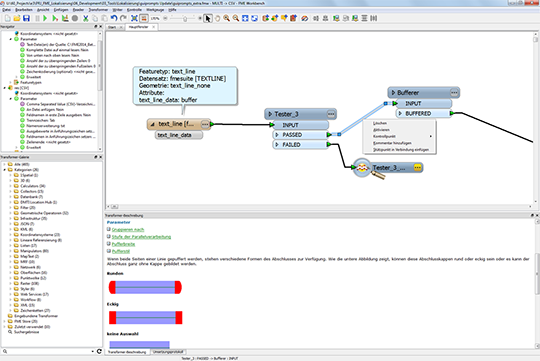
Task: Zoom to full extent with blue arrows icon
Action: tap(245, 18)
